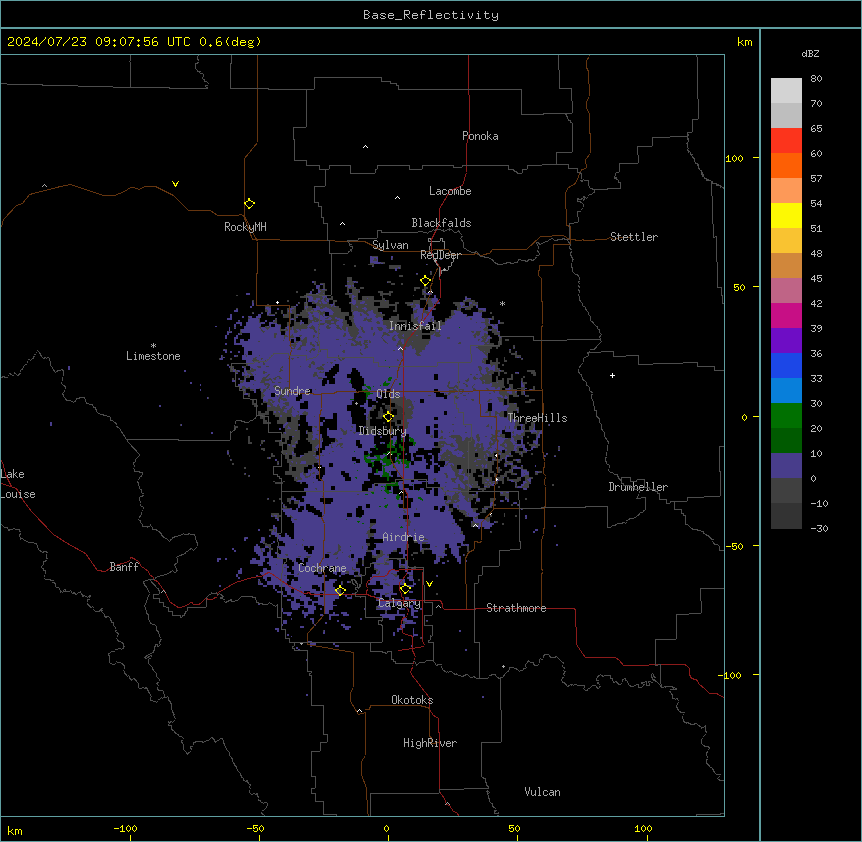Click the yellow v marker east of Calgary
The width and height of the screenshot is (862, 842).
(x=429, y=584)
